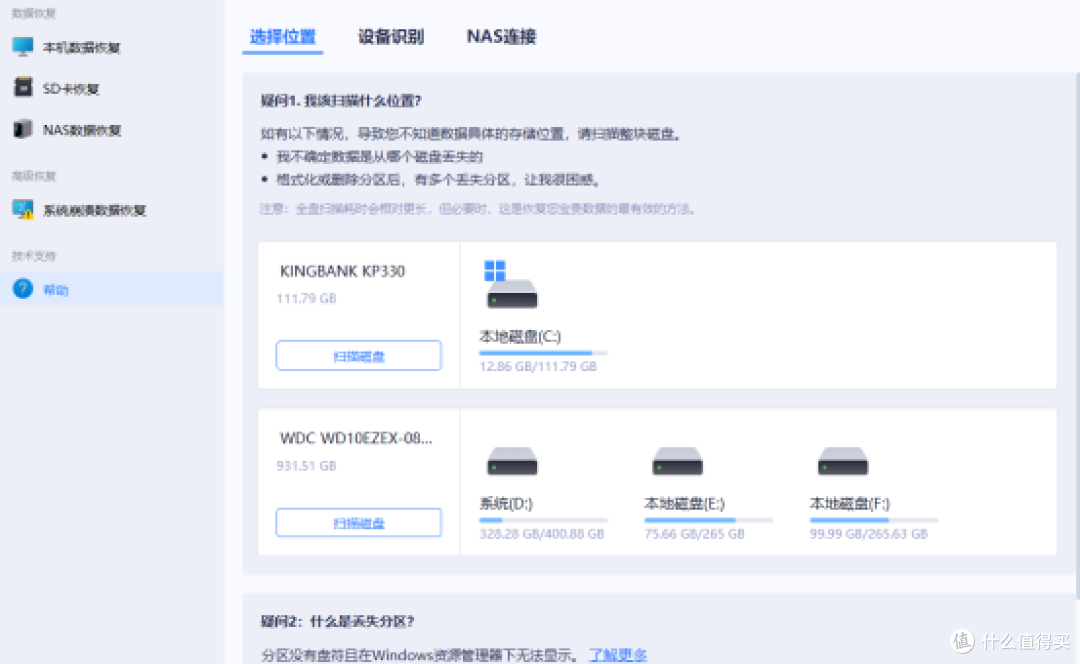This screenshot has height=664, width=1080.
Task: Click the WDC WD10EZEX-08... disk name
Action: point(356,438)
